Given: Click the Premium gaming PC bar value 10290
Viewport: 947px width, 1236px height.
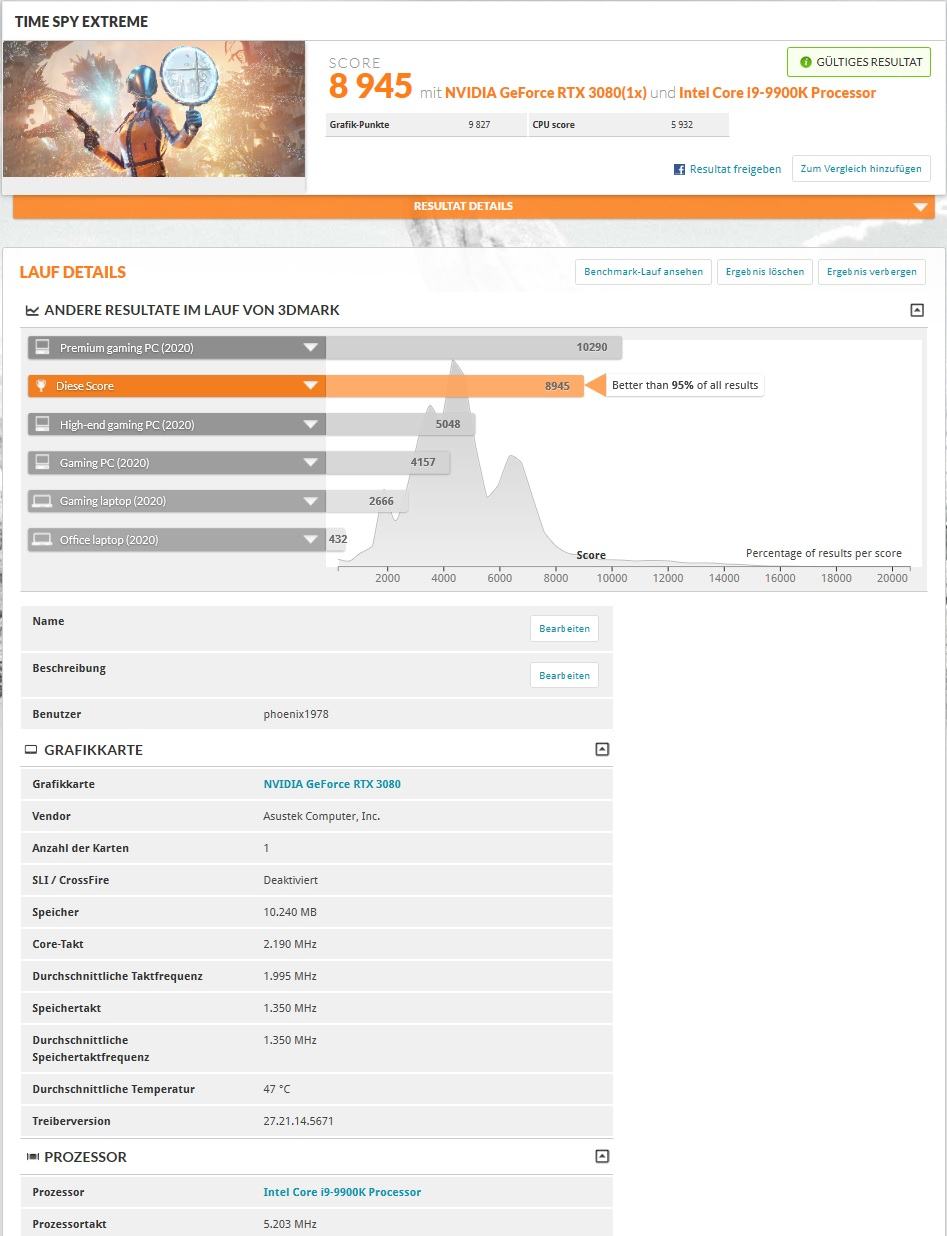Looking at the screenshot, I should [592, 348].
